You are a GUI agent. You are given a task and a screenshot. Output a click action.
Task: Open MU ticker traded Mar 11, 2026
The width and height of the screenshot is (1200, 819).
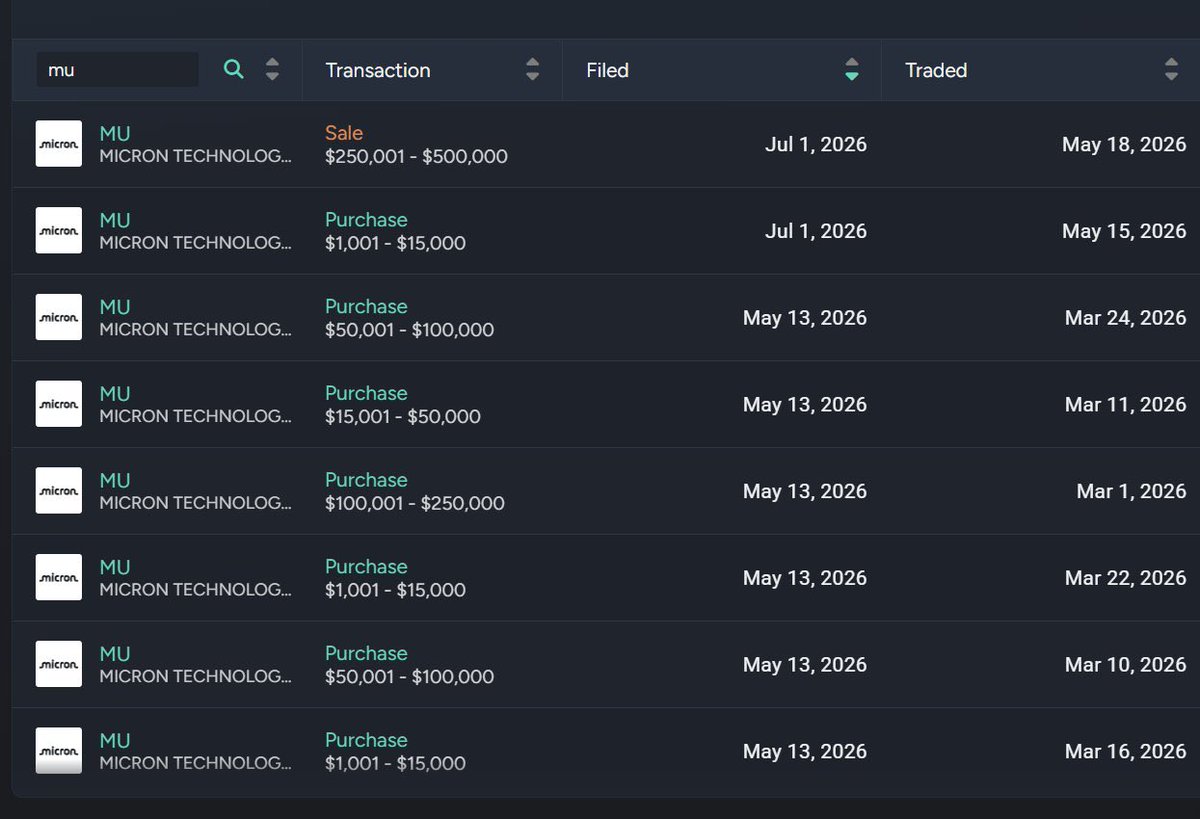(x=115, y=393)
